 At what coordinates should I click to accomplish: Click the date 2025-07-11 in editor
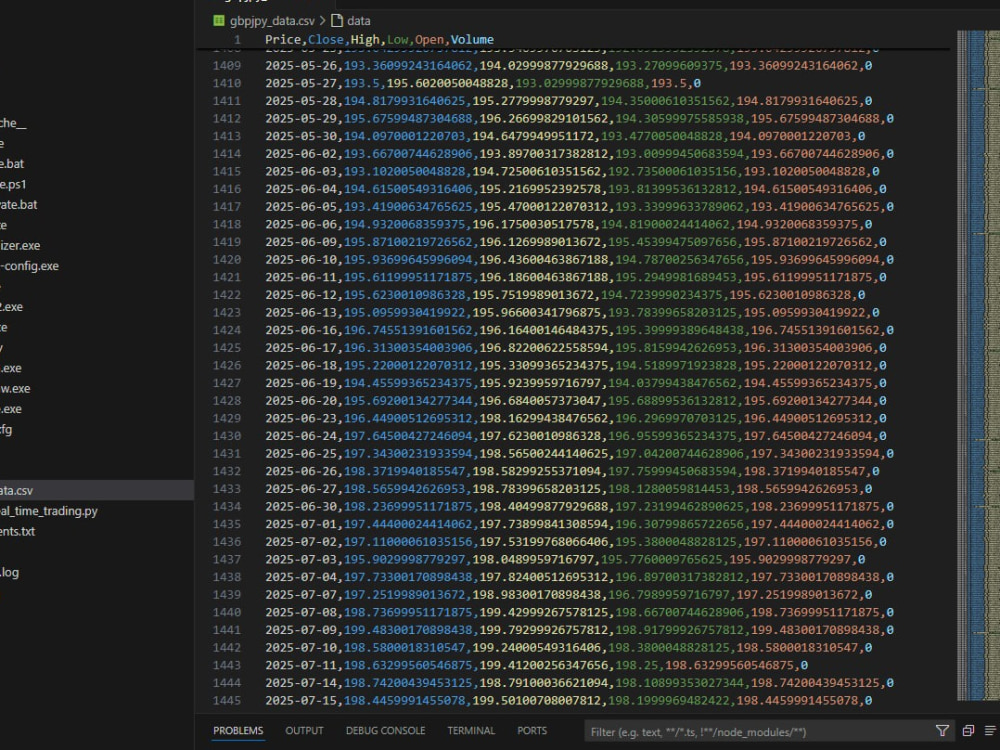[x=303, y=665]
